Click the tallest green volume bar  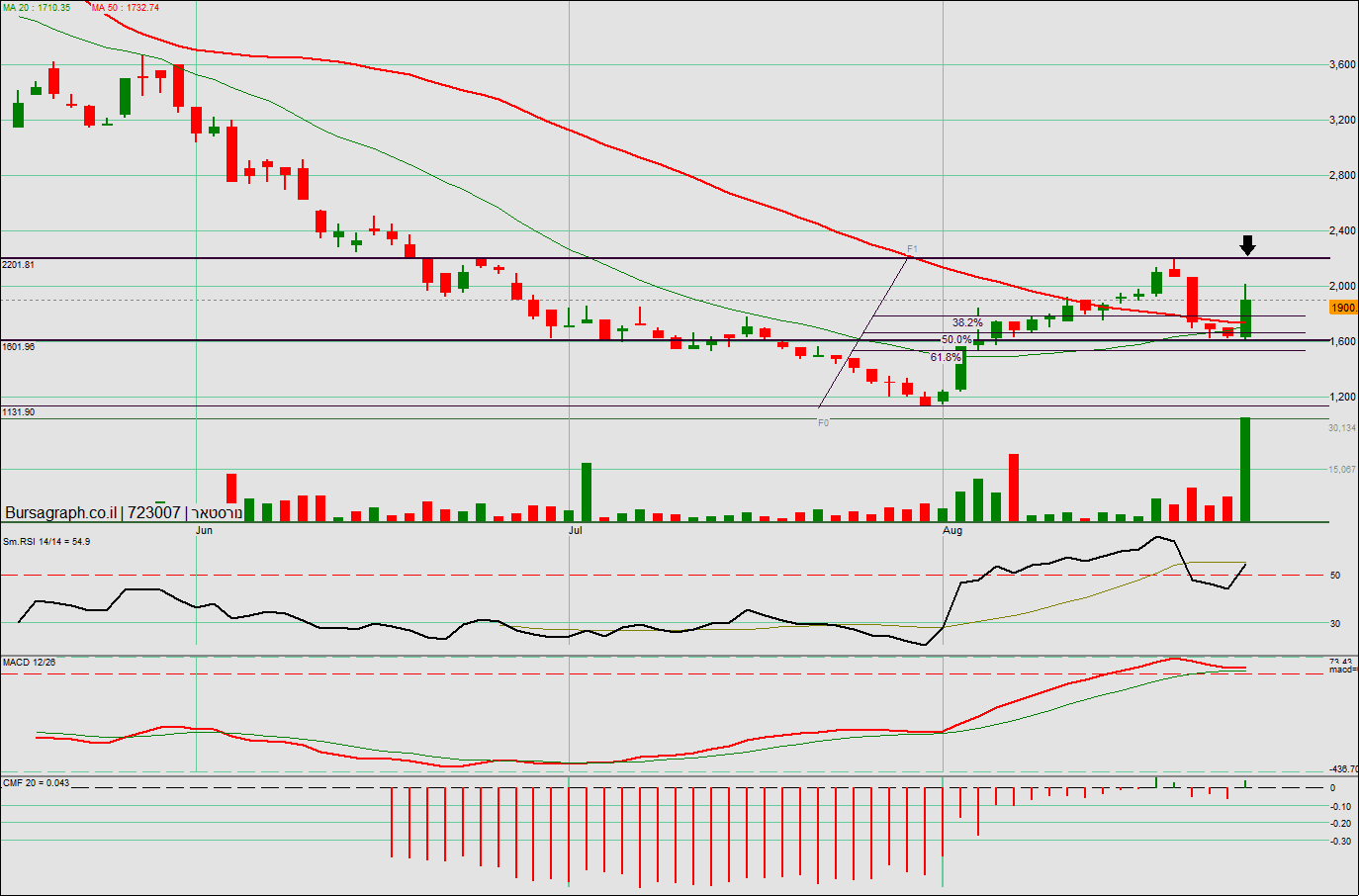point(1245,470)
